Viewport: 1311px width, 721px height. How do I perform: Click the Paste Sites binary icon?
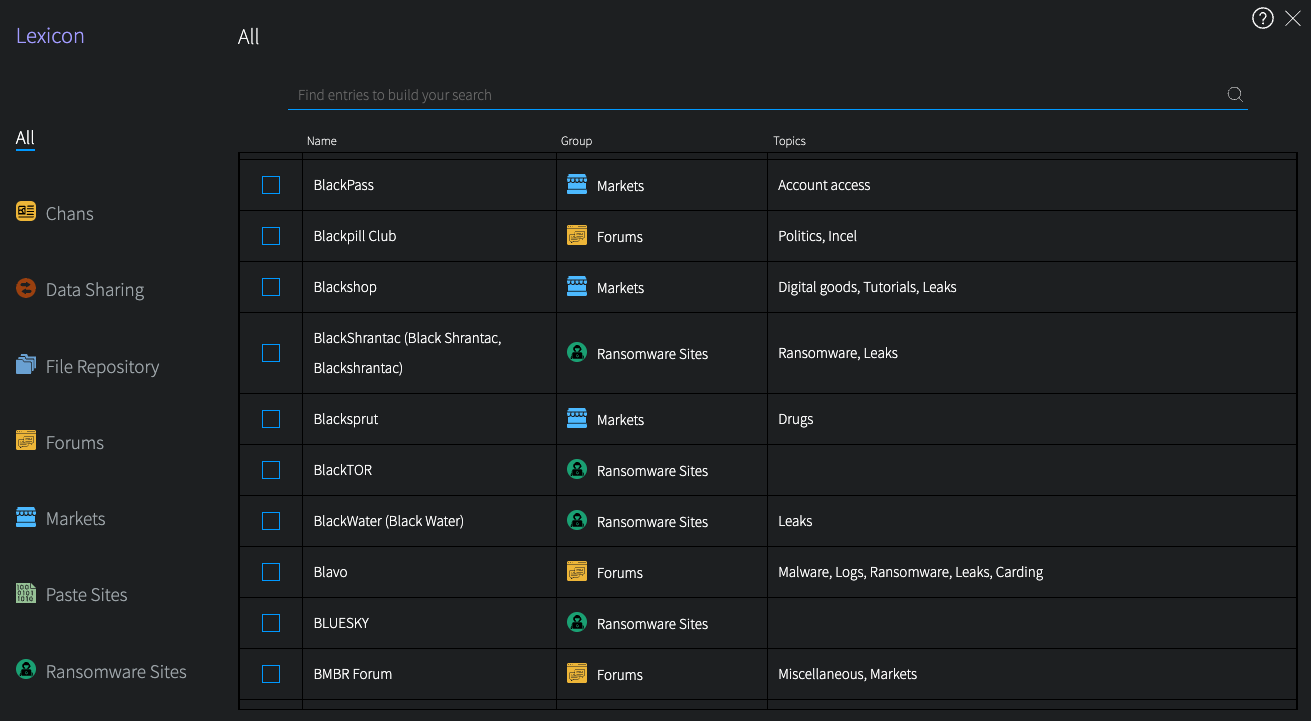(26, 593)
